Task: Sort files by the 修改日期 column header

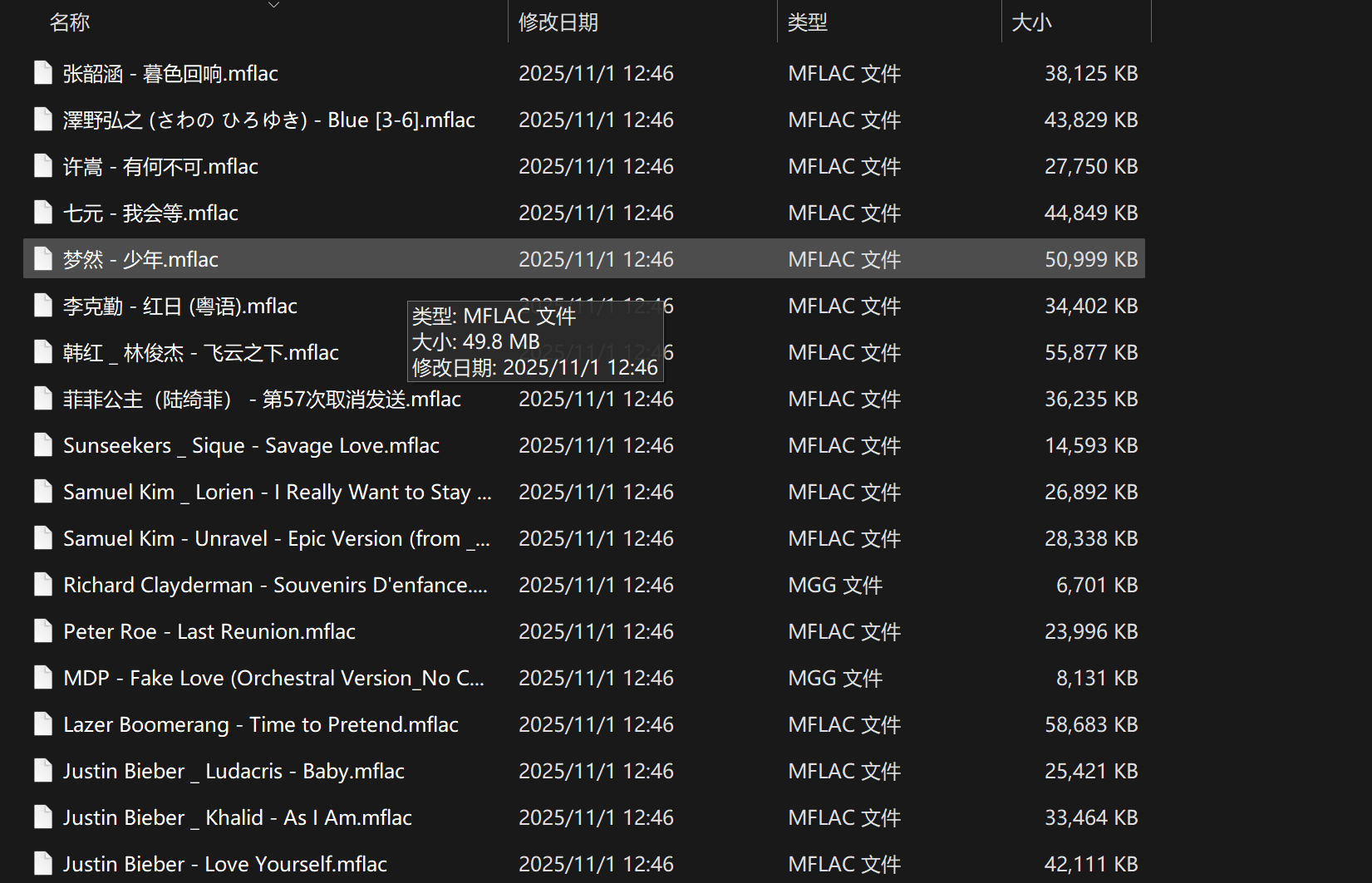Action: pos(558,22)
